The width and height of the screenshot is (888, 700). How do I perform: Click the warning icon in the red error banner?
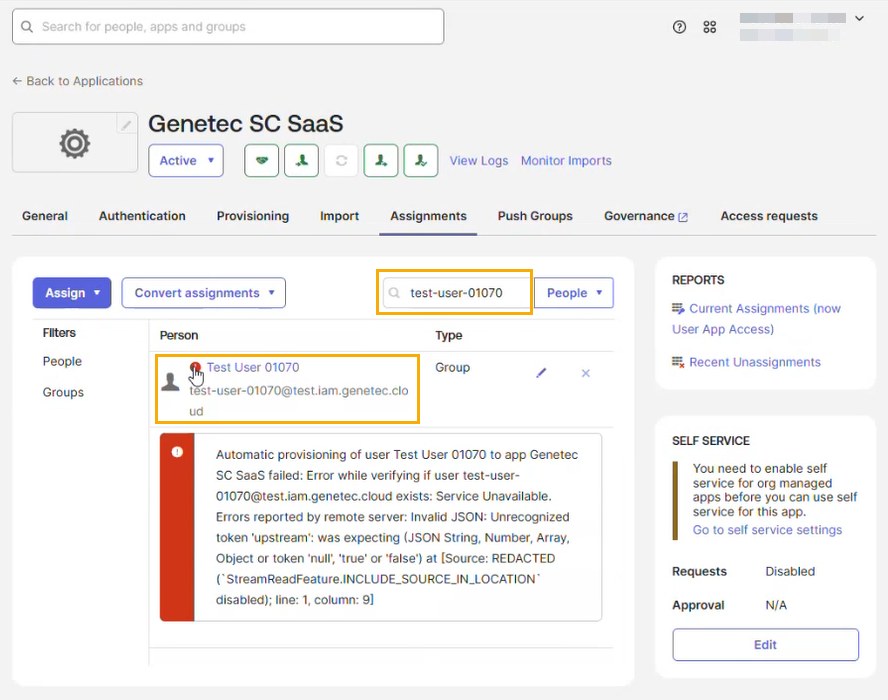point(177,452)
